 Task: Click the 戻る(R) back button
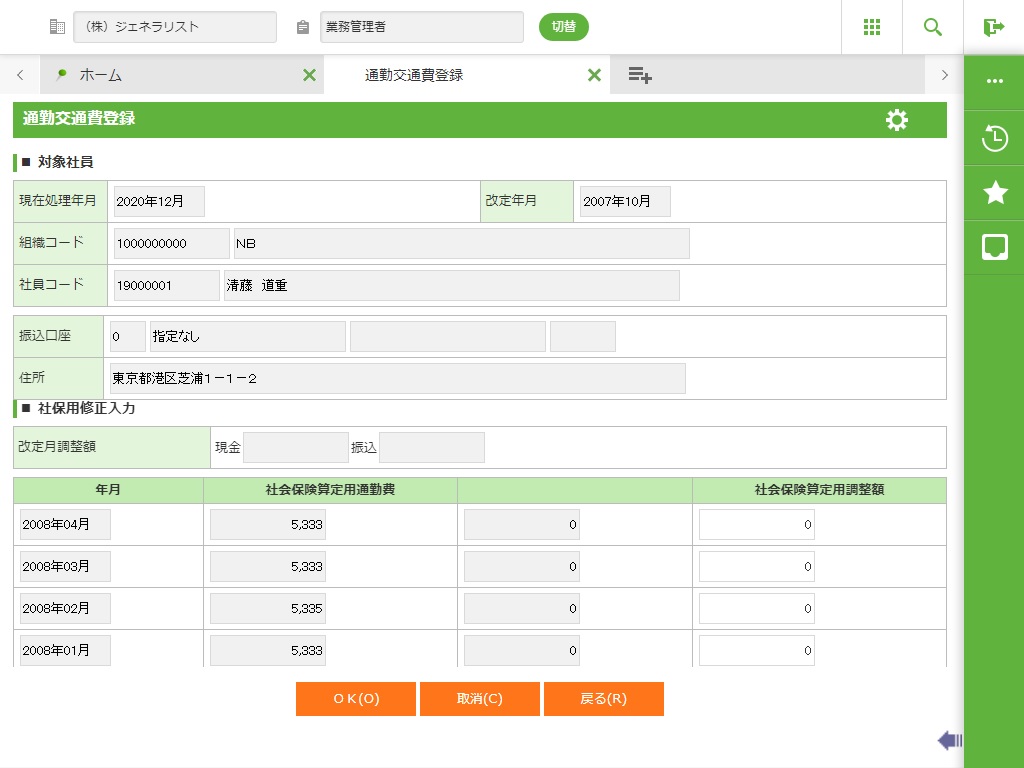(x=604, y=699)
